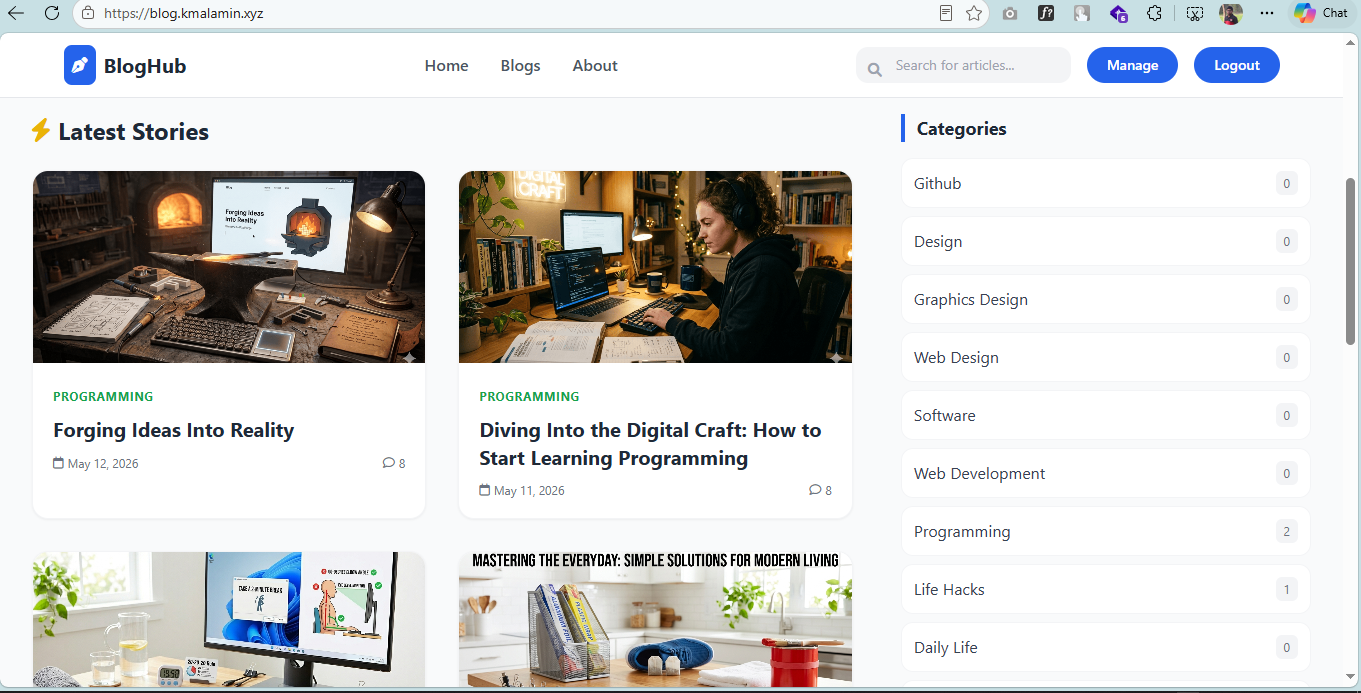Click comment icon on Forging Ideas post

(x=388, y=463)
